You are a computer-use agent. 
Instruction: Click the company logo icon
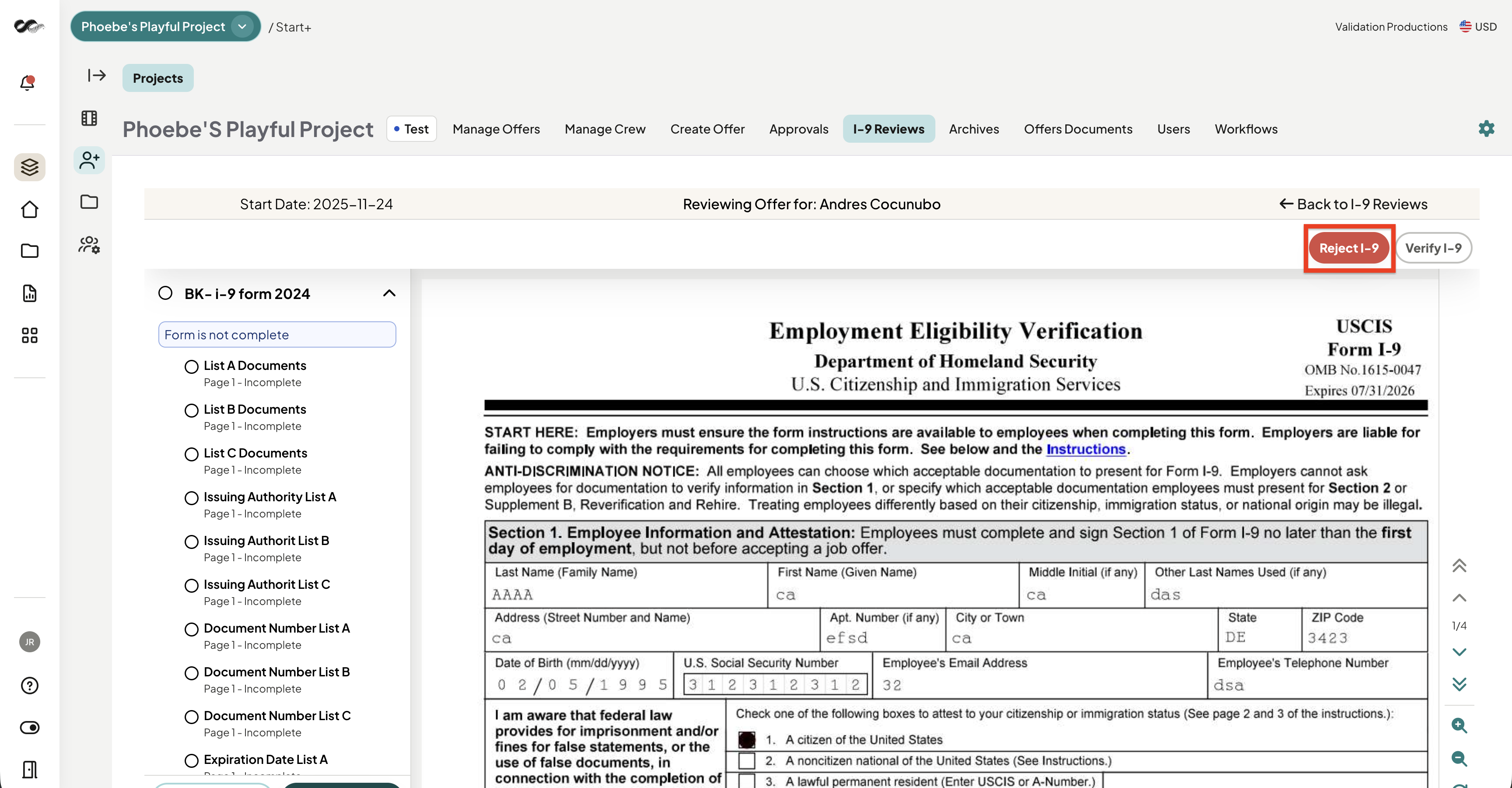pos(29,26)
